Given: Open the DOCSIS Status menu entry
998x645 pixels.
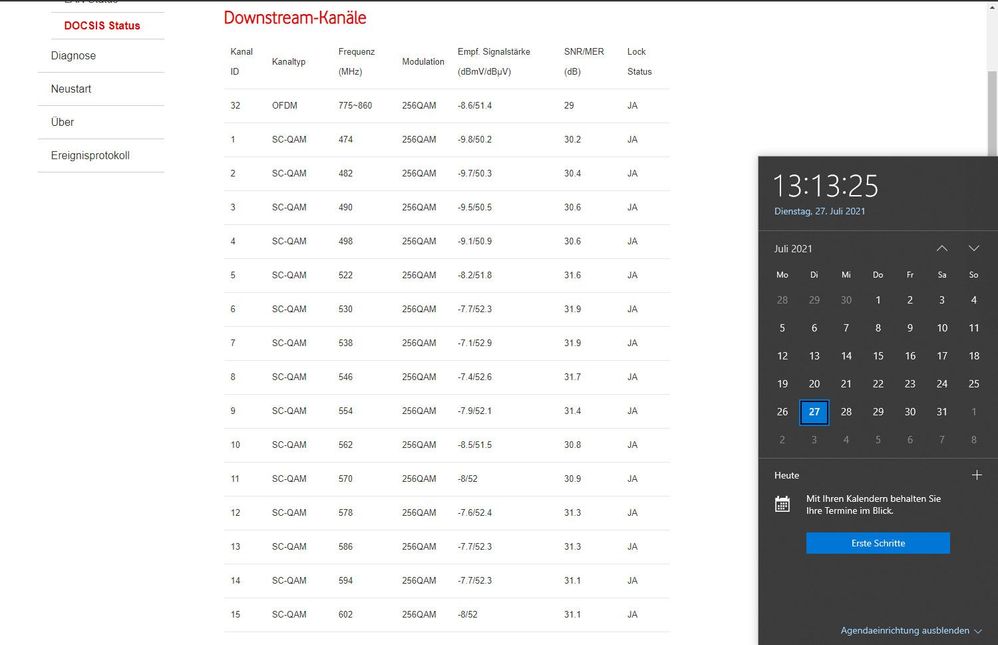Looking at the screenshot, I should 102,25.
